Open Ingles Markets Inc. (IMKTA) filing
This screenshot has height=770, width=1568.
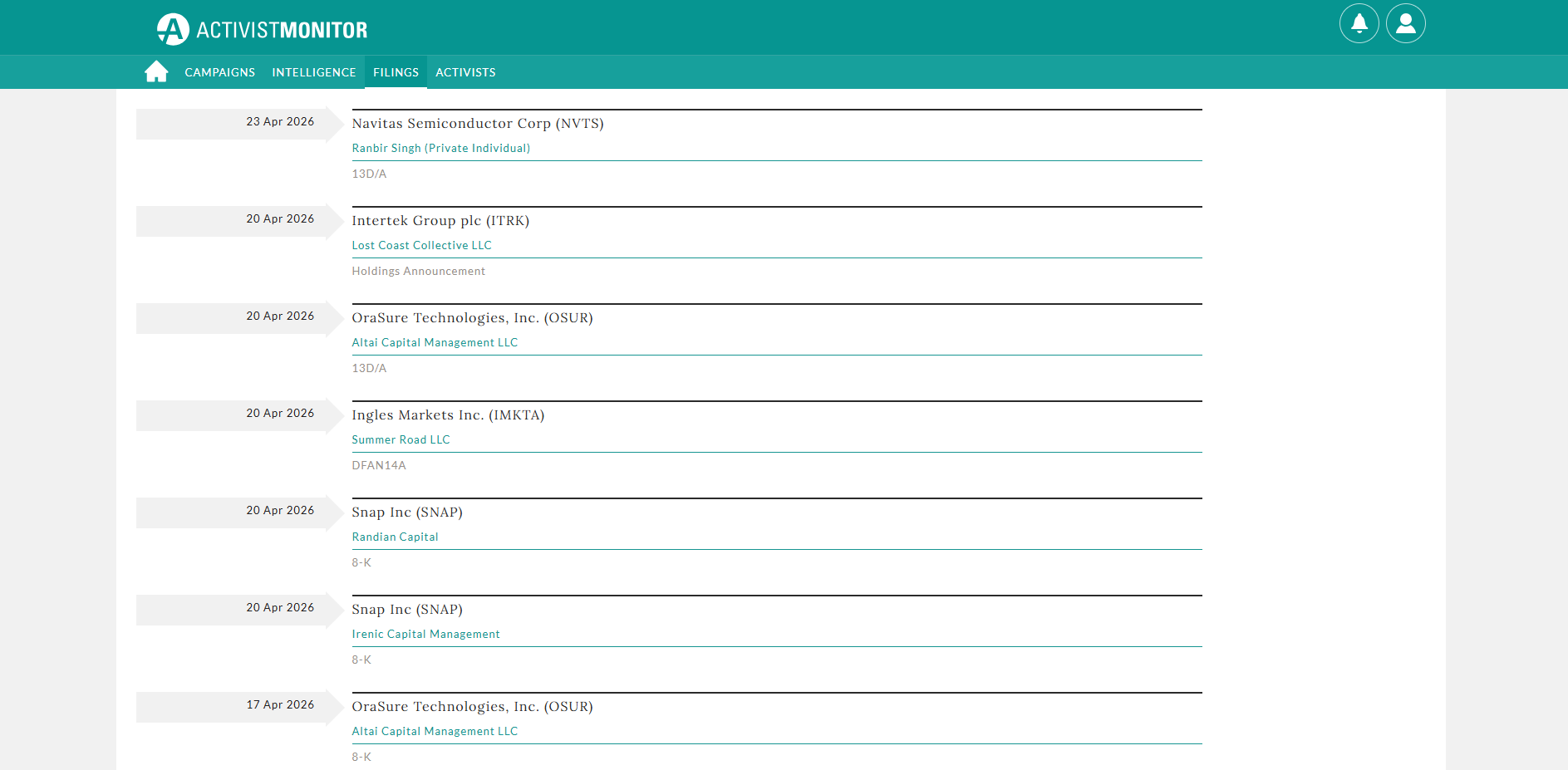coord(448,414)
